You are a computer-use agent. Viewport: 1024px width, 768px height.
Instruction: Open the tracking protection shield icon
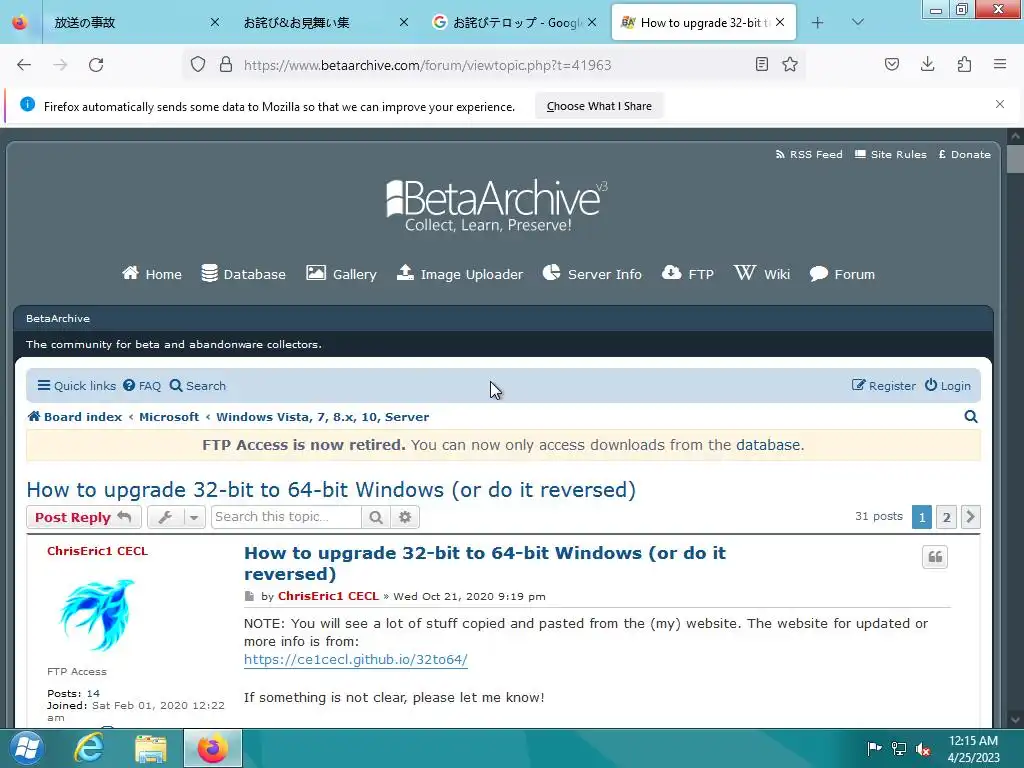(x=198, y=65)
